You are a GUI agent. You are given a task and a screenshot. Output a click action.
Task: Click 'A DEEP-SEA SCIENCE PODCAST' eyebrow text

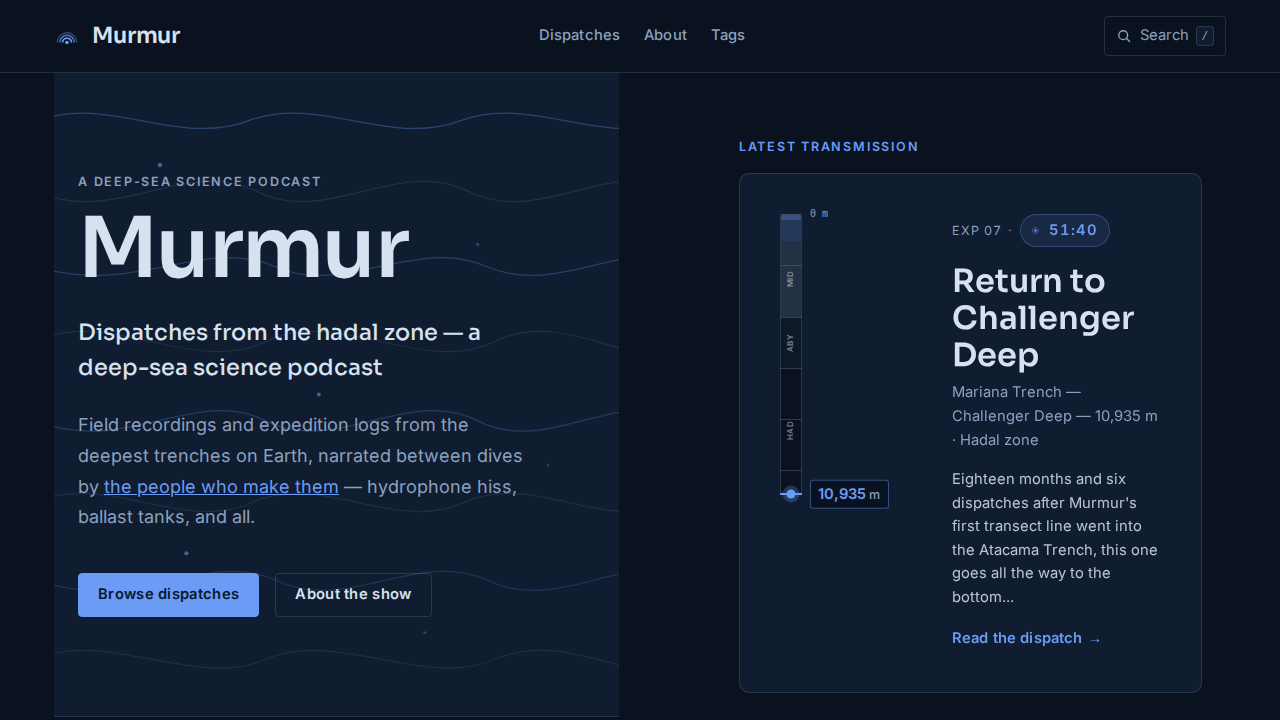(x=200, y=182)
